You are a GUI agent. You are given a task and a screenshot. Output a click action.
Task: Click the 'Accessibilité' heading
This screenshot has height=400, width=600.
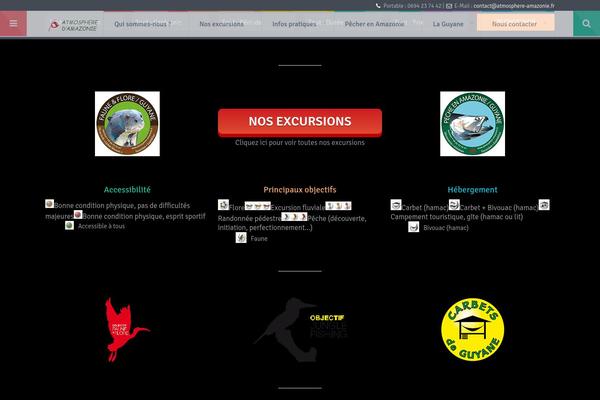(127, 189)
